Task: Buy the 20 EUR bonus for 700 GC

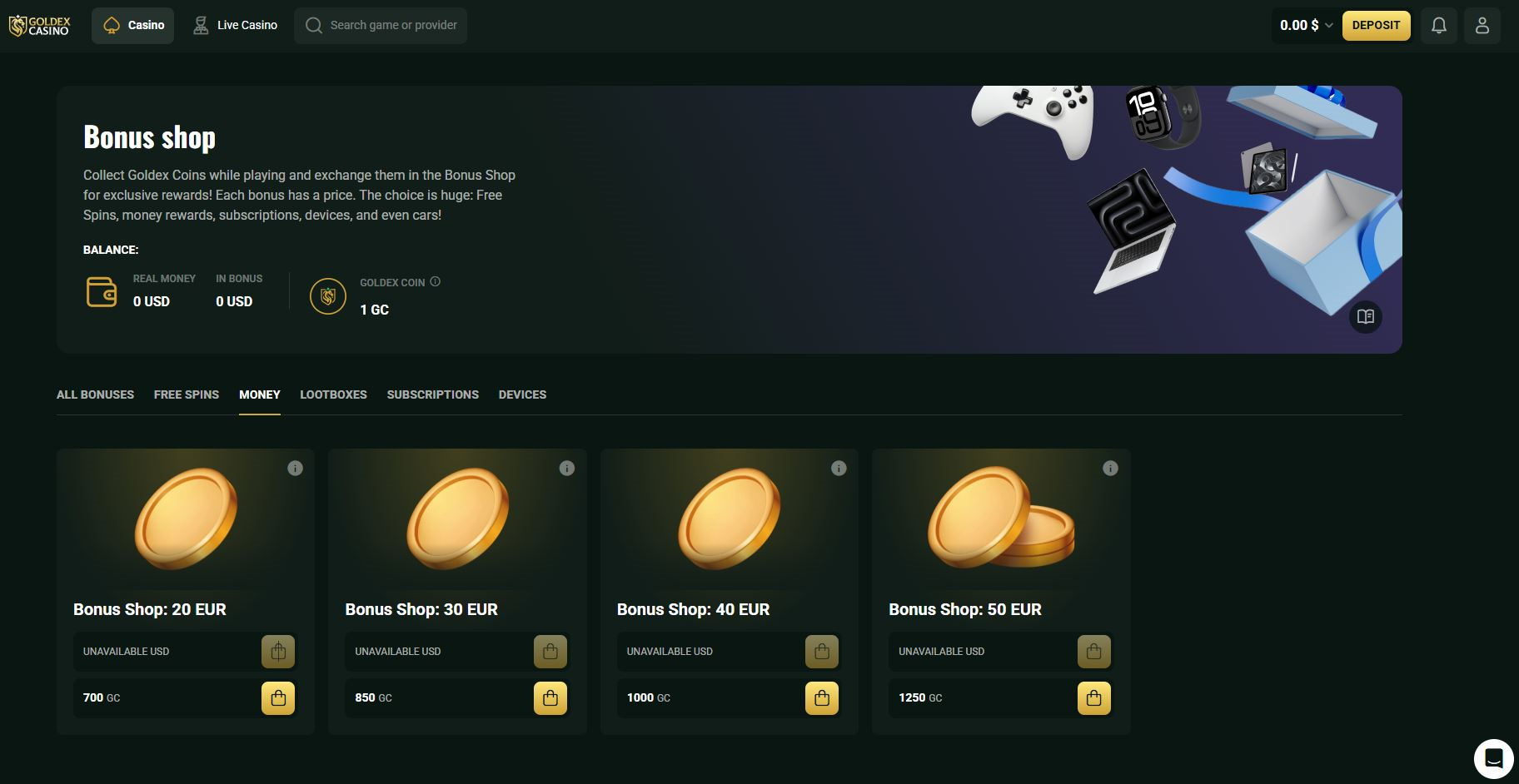Action: coord(278,698)
